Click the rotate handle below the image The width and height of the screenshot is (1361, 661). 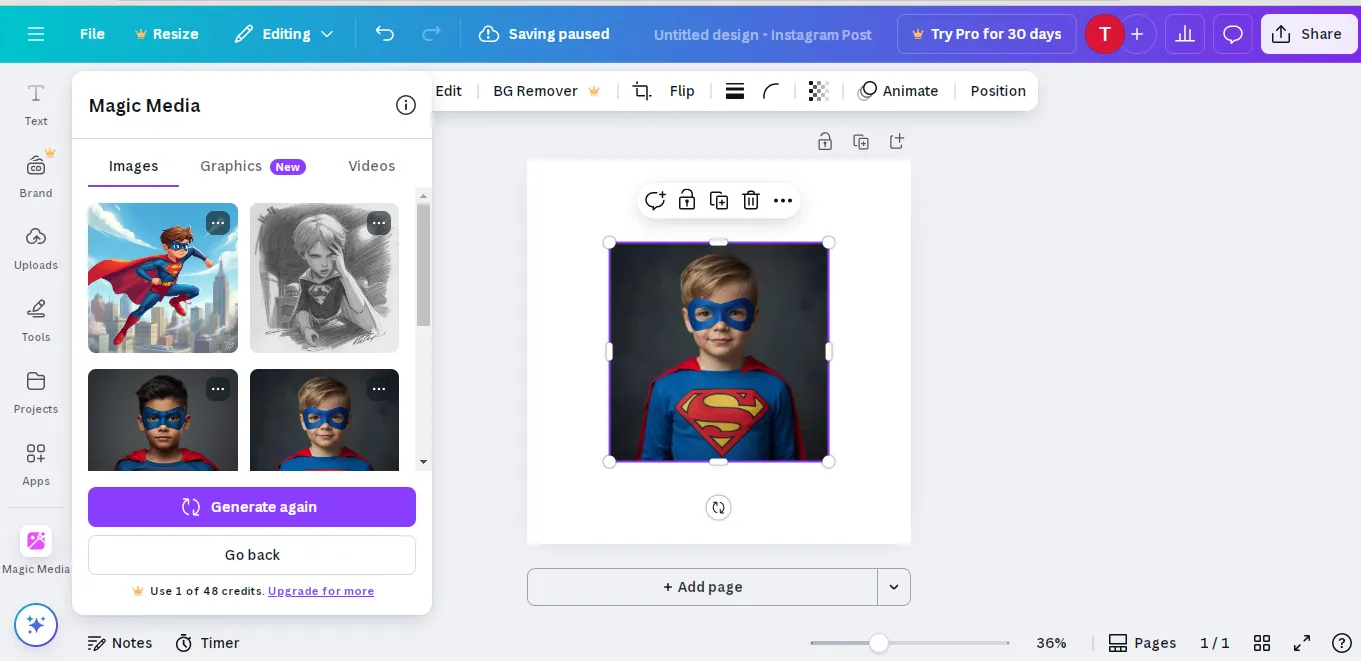point(718,508)
